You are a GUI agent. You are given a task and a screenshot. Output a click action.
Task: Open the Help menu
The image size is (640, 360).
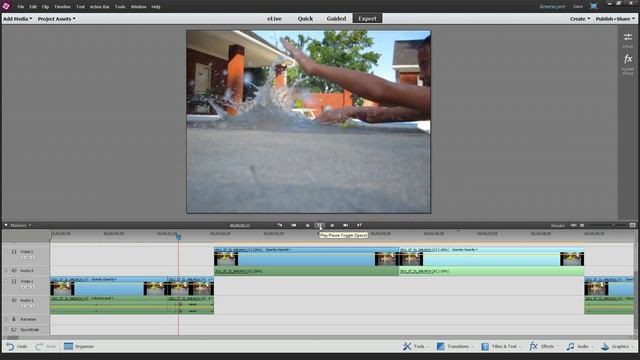point(156,7)
